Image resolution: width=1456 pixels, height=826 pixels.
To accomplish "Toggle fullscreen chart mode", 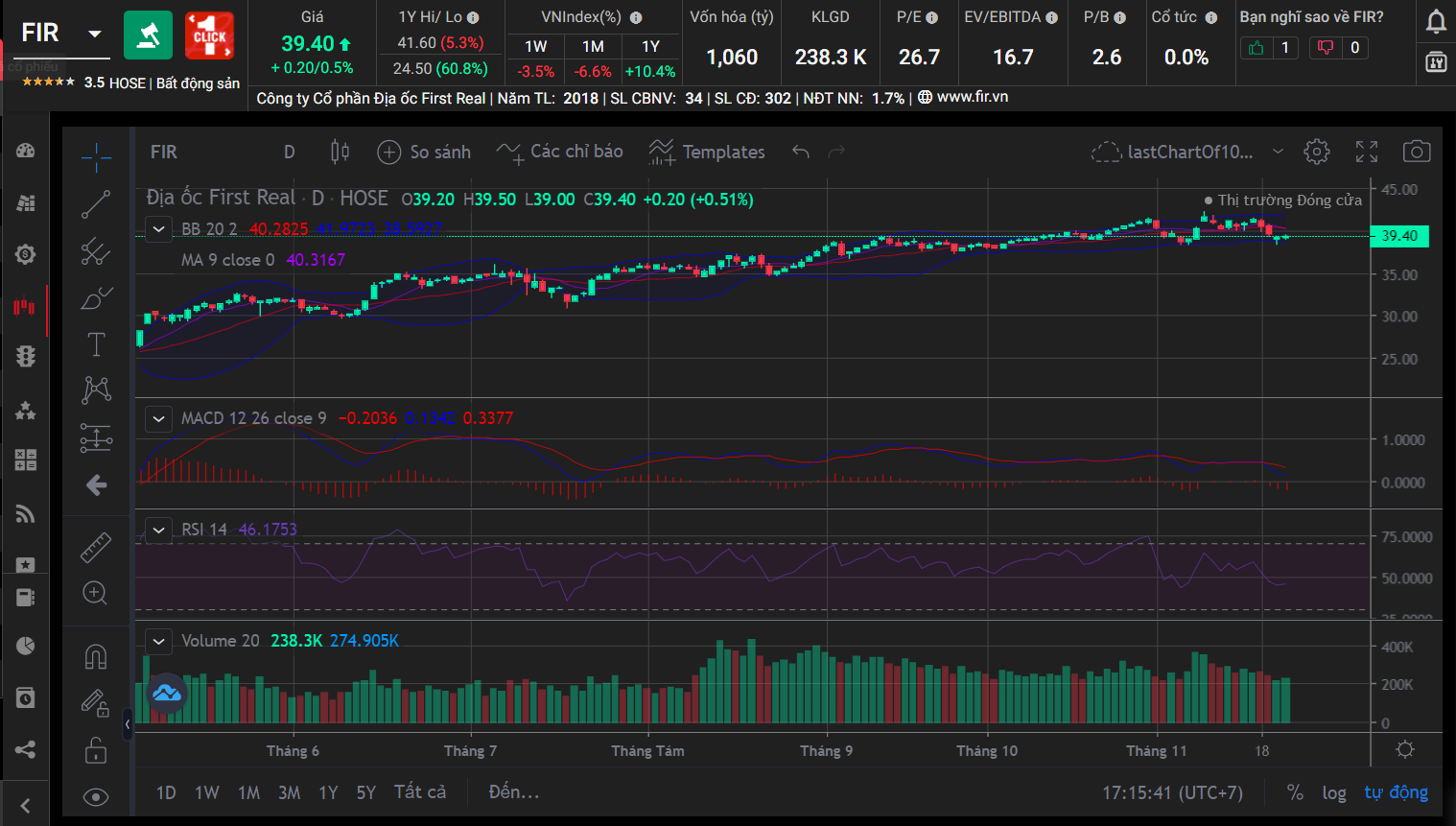I will click(1367, 152).
